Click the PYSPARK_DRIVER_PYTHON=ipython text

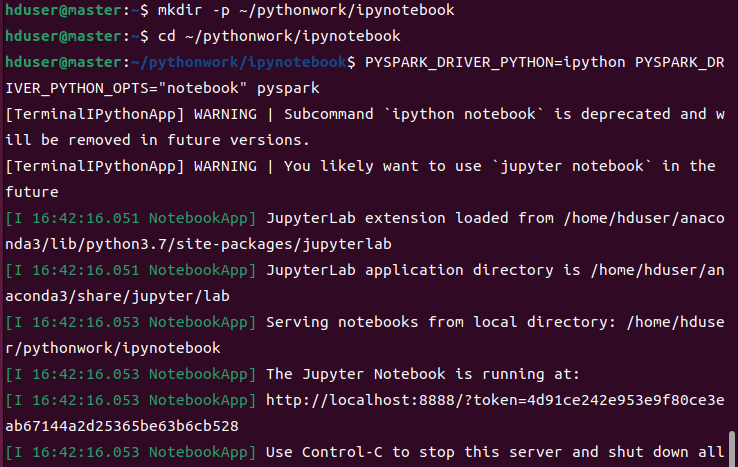tap(495, 62)
